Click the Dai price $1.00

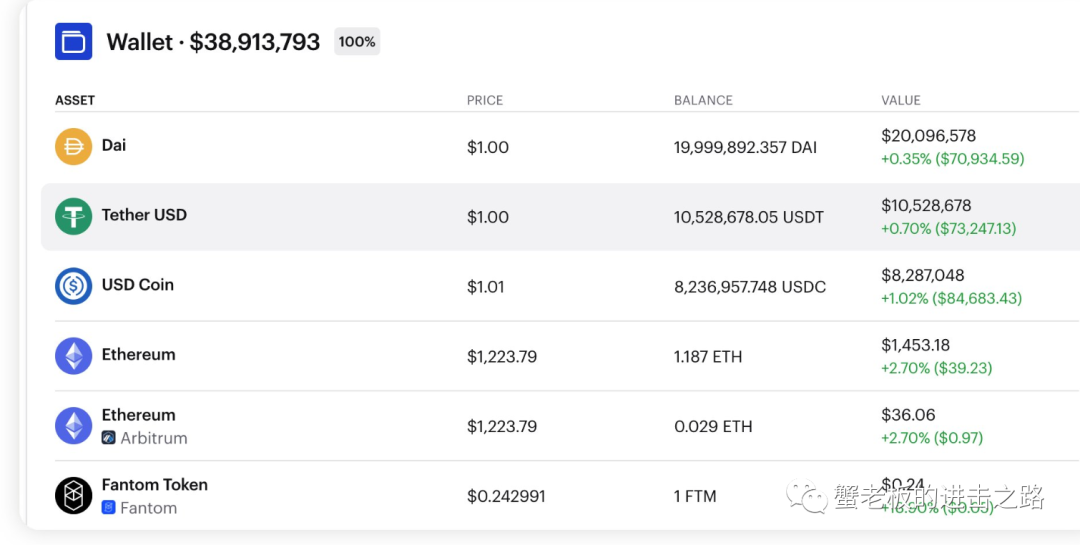pyautogui.click(x=488, y=147)
